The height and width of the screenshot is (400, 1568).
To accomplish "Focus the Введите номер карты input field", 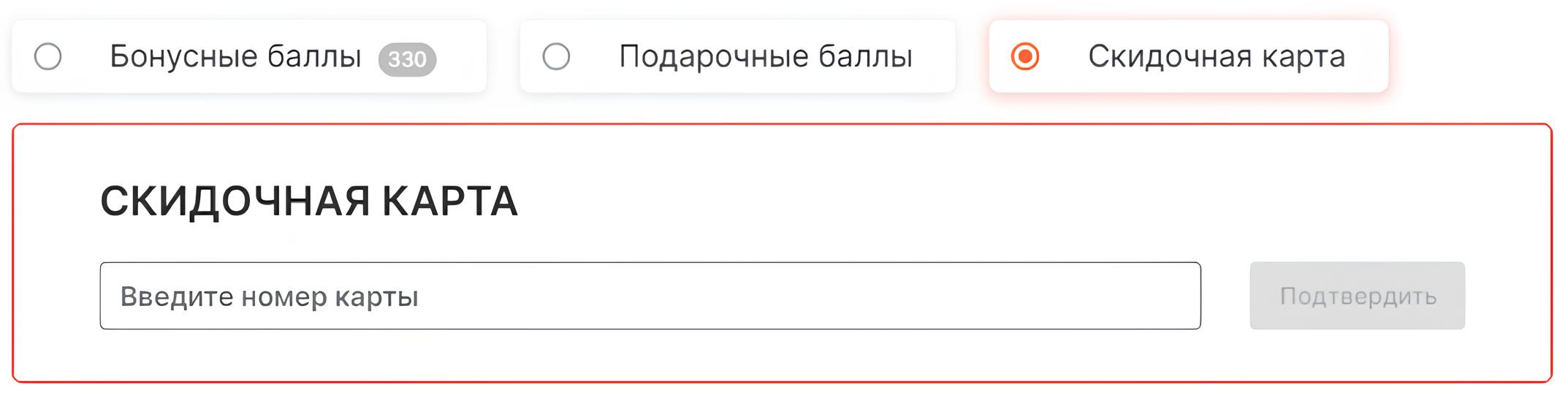I will [650, 296].
